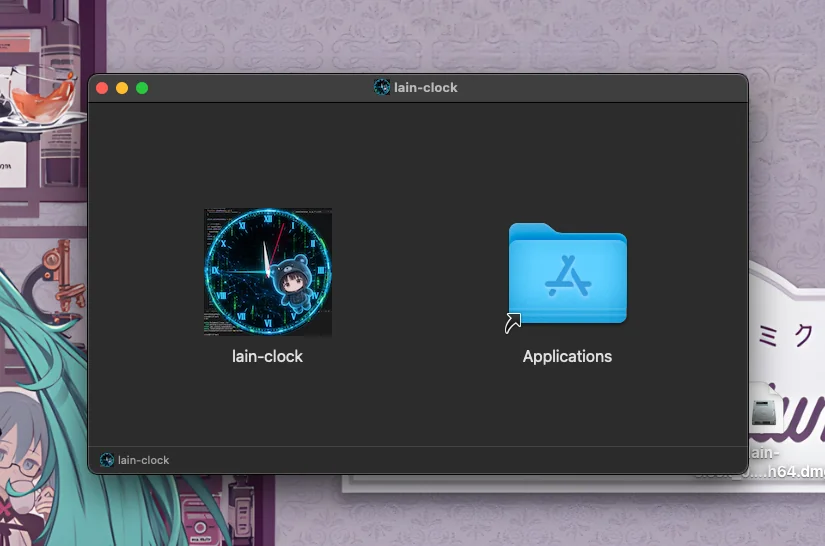Image resolution: width=825 pixels, height=546 pixels.
Task: Click the 'Applications' label under the folder
Action: click(567, 357)
